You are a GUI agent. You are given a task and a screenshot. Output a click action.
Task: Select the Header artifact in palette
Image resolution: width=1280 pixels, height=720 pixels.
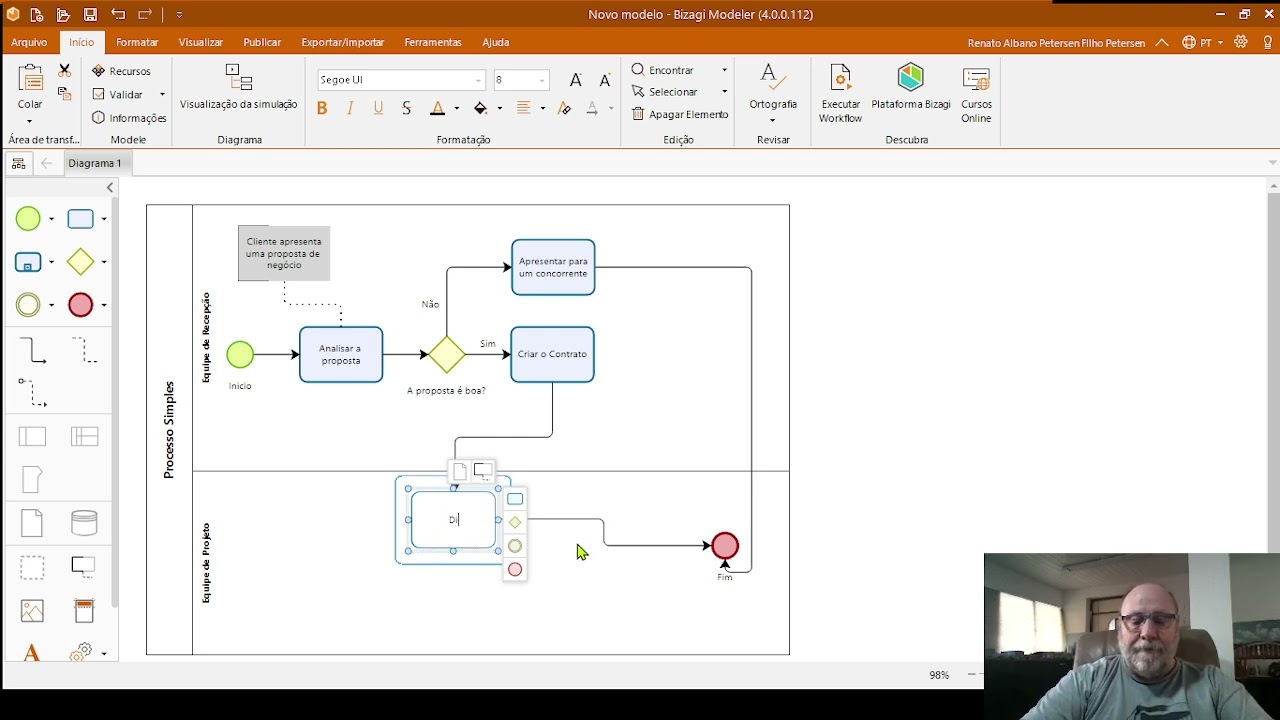[84, 611]
